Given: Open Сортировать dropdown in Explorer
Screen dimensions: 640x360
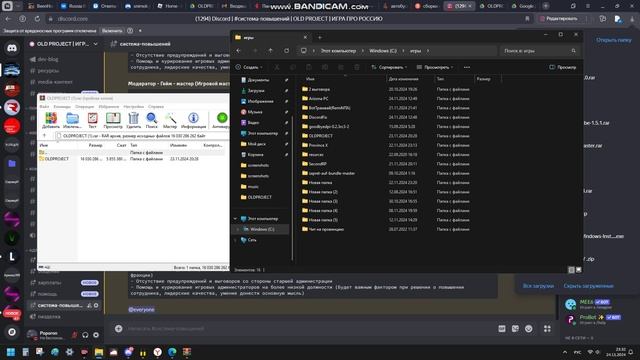Looking at the screenshot, I should [x=389, y=67].
